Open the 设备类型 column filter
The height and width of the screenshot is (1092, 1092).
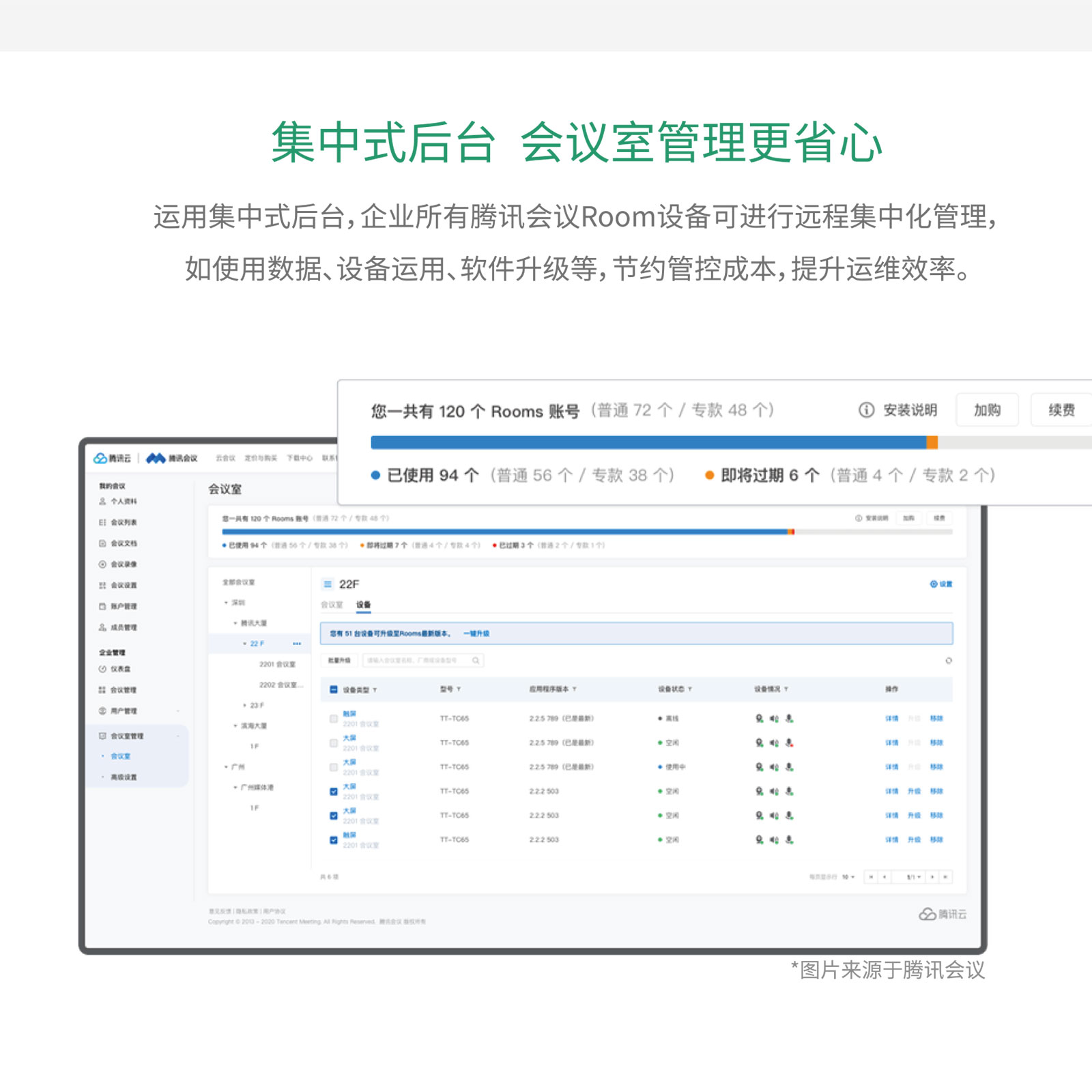tap(375, 690)
